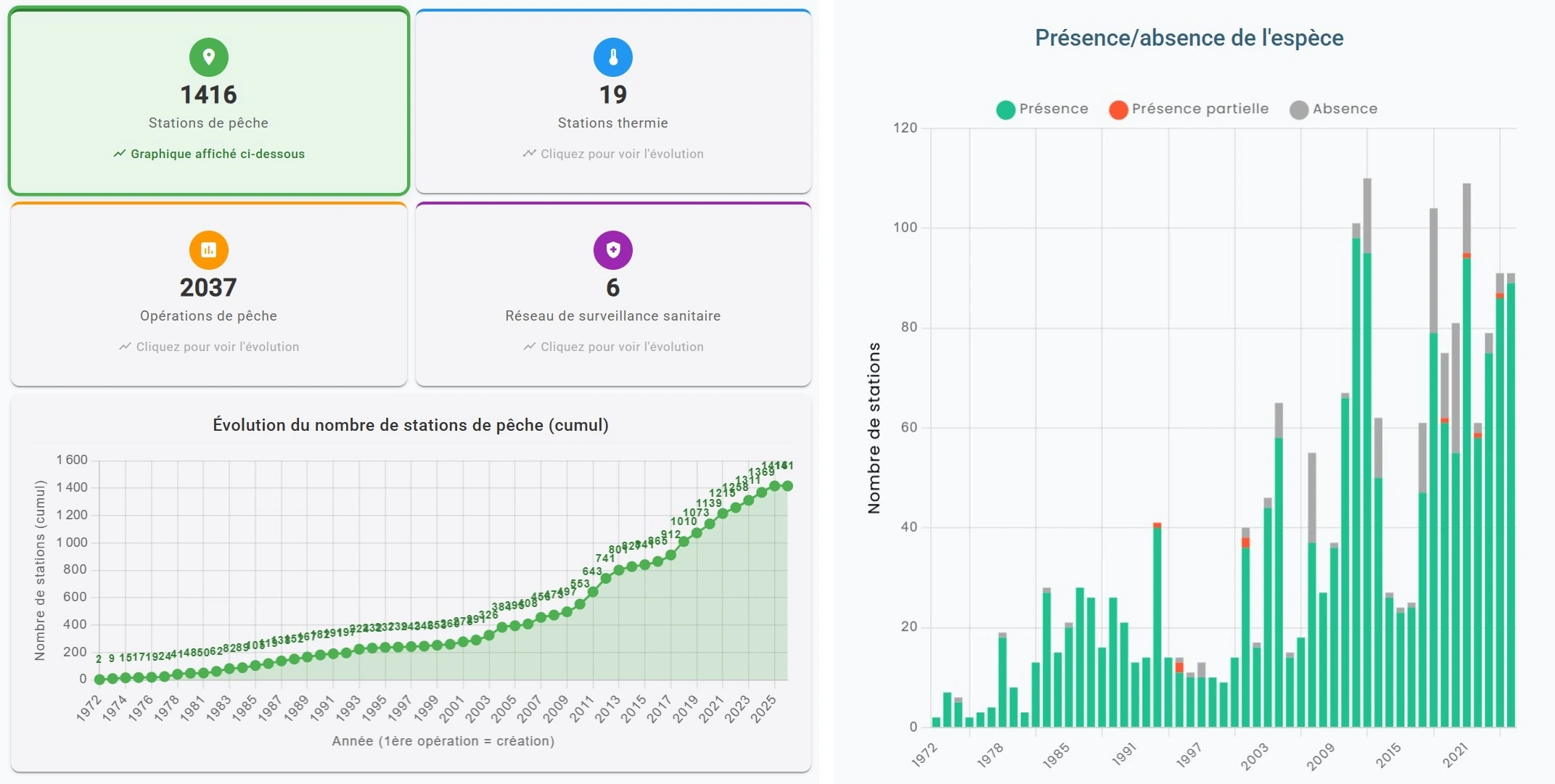
Task: Click the green location pin icon
Action: coord(209,57)
